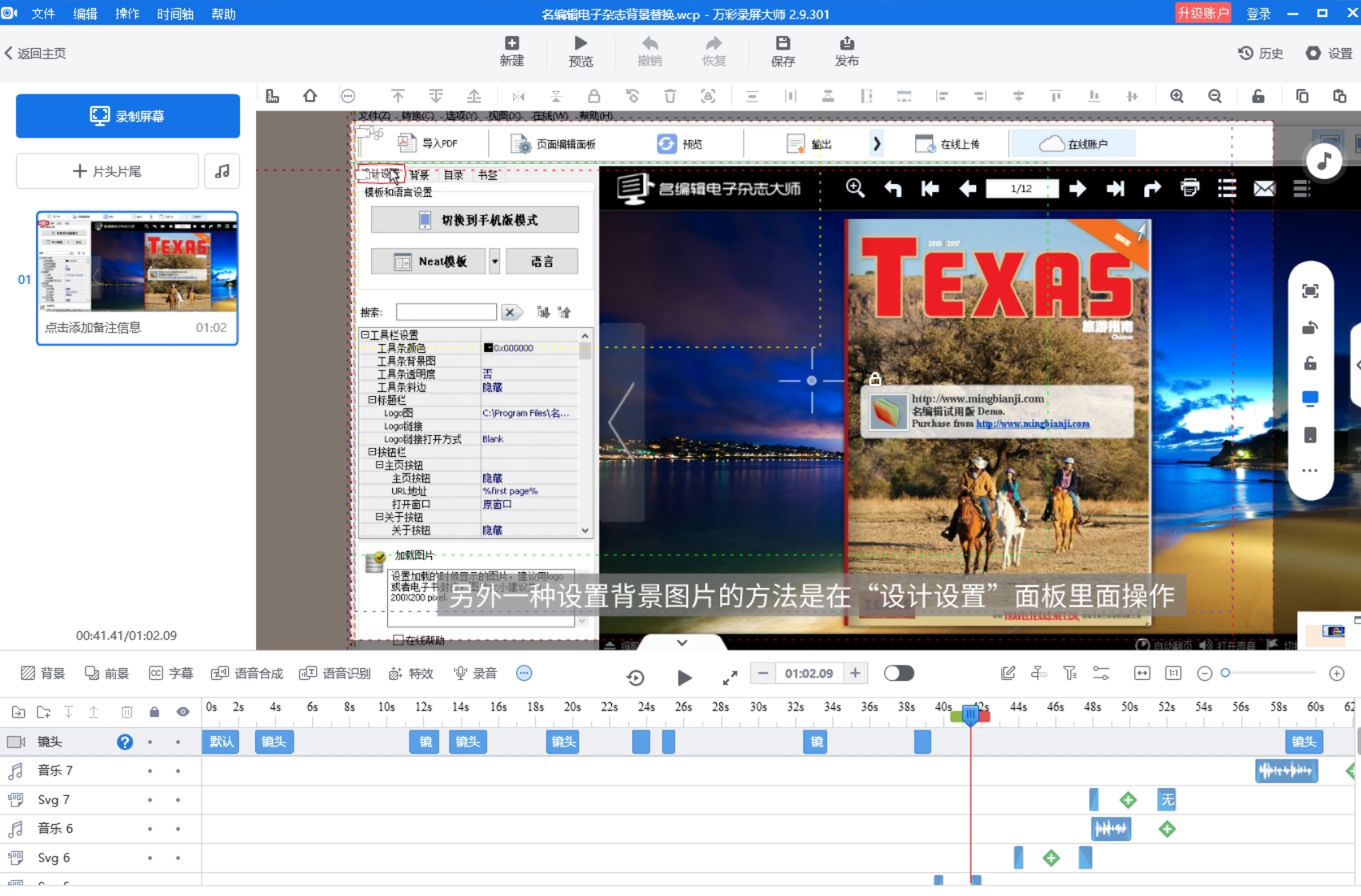
Task: Collapse the canvas panel with down chevron
Action: 682,642
